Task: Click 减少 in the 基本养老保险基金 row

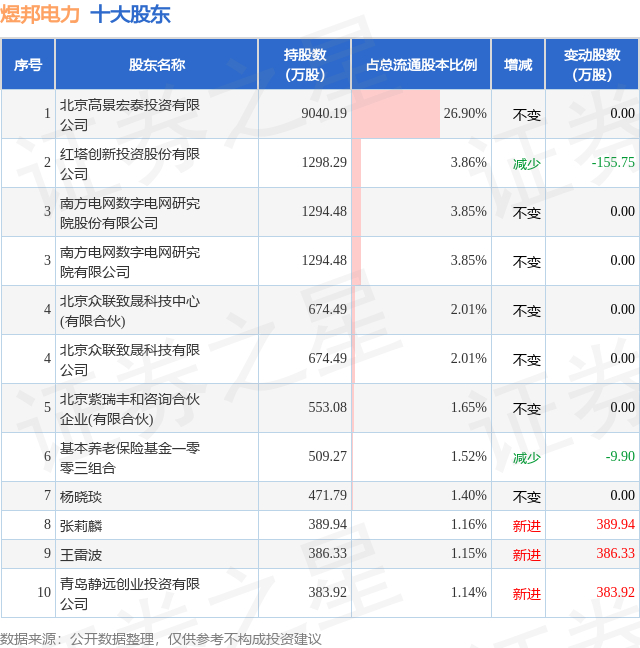Action: click(526, 458)
